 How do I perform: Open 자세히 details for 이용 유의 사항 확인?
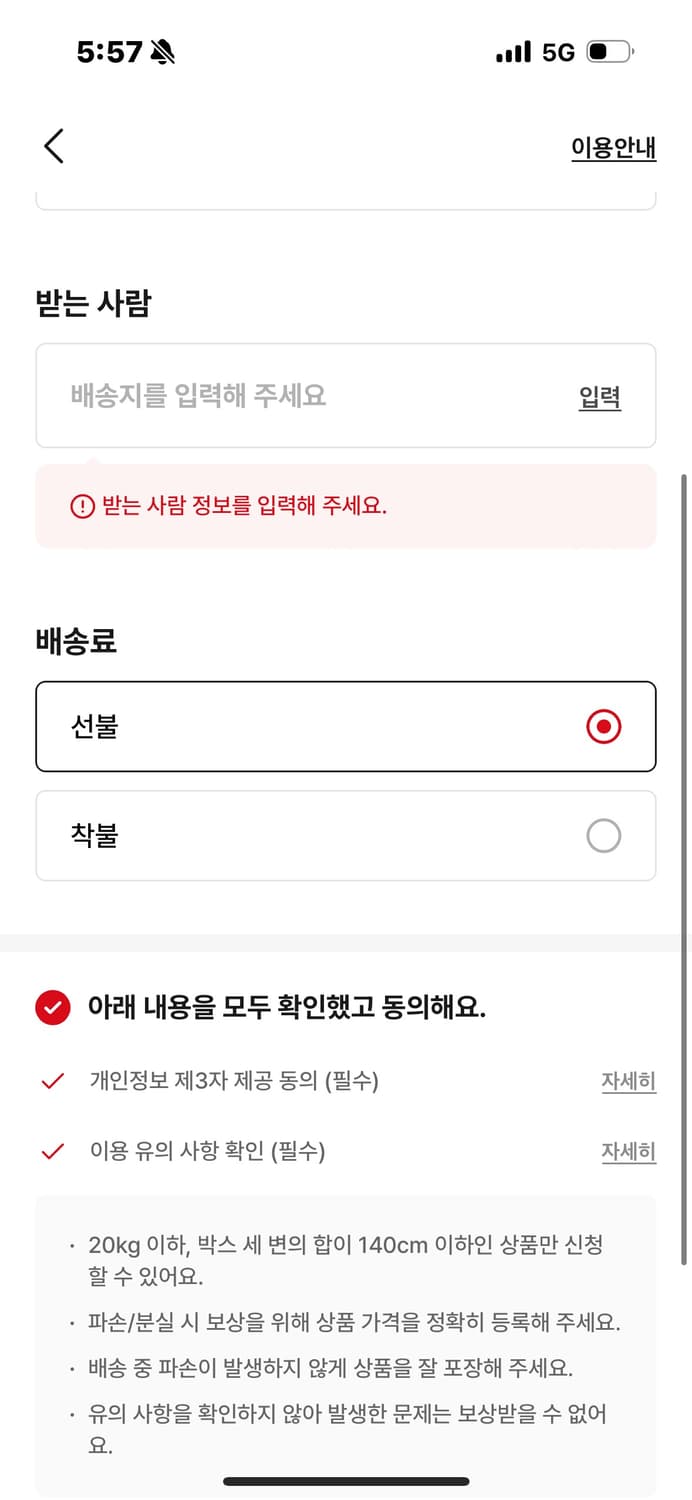click(x=629, y=1151)
